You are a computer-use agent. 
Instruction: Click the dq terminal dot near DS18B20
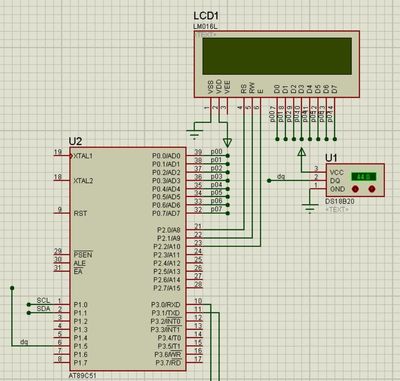(x=269, y=181)
